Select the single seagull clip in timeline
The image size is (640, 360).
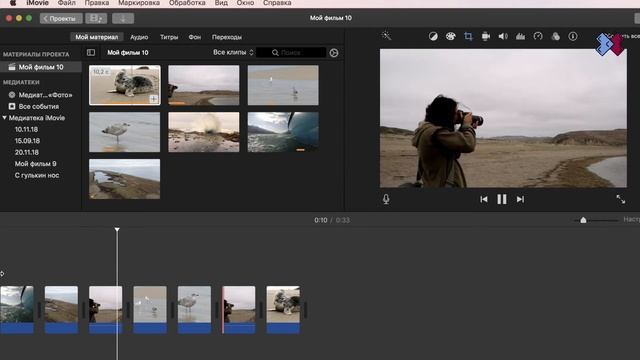(194, 310)
